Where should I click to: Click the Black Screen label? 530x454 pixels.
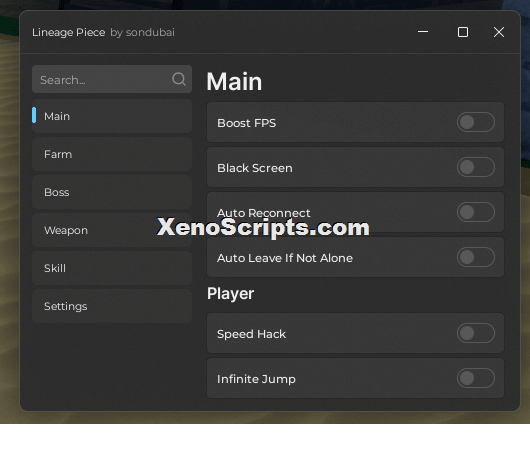(x=255, y=168)
